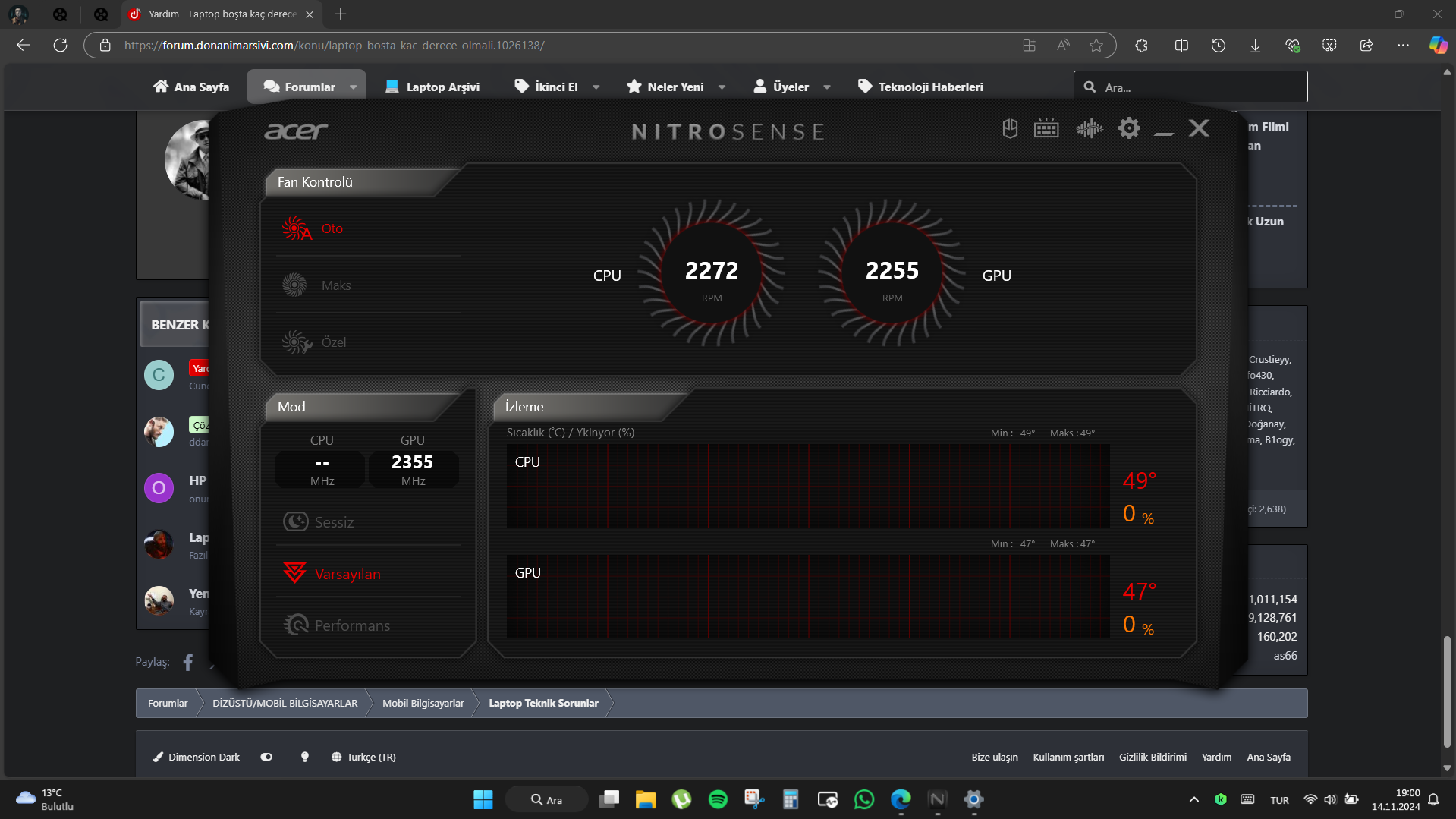Add page to favorites star icon
Screen dimensions: 1456x819
(x=1096, y=46)
